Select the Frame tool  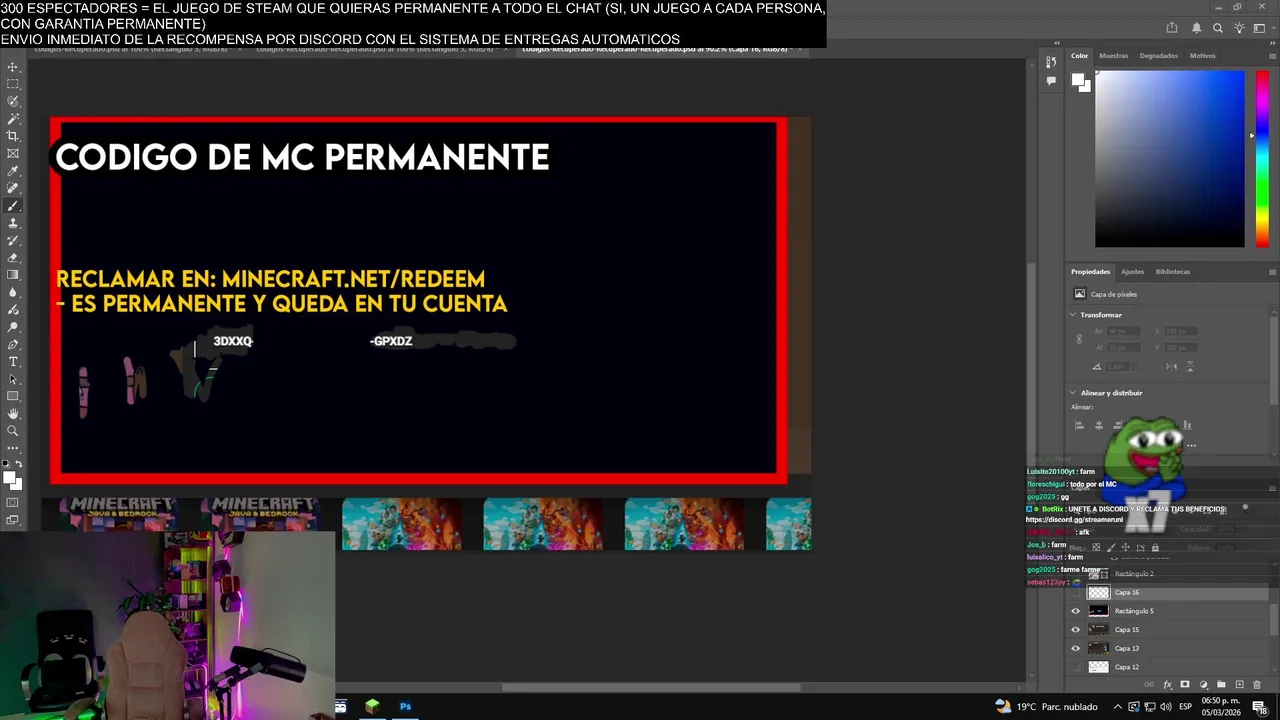point(13,153)
